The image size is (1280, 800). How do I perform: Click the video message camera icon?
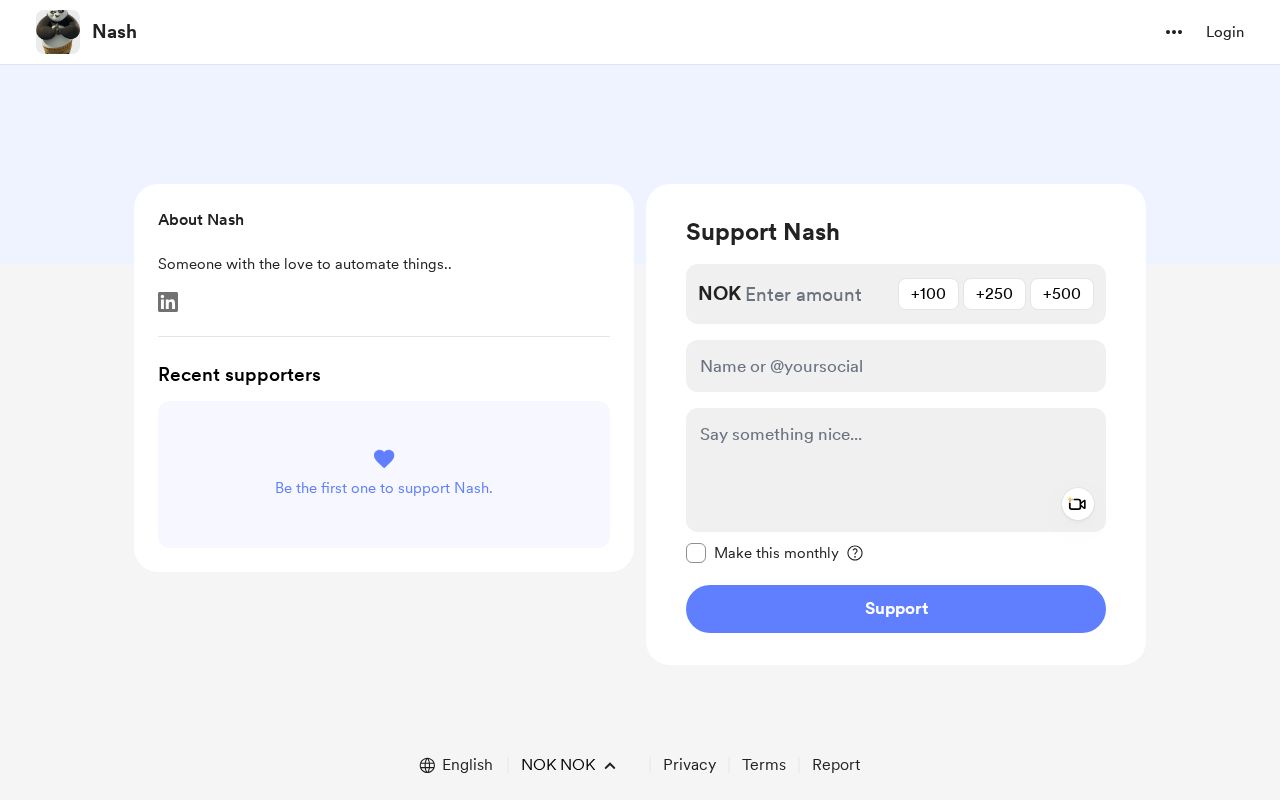1077,504
